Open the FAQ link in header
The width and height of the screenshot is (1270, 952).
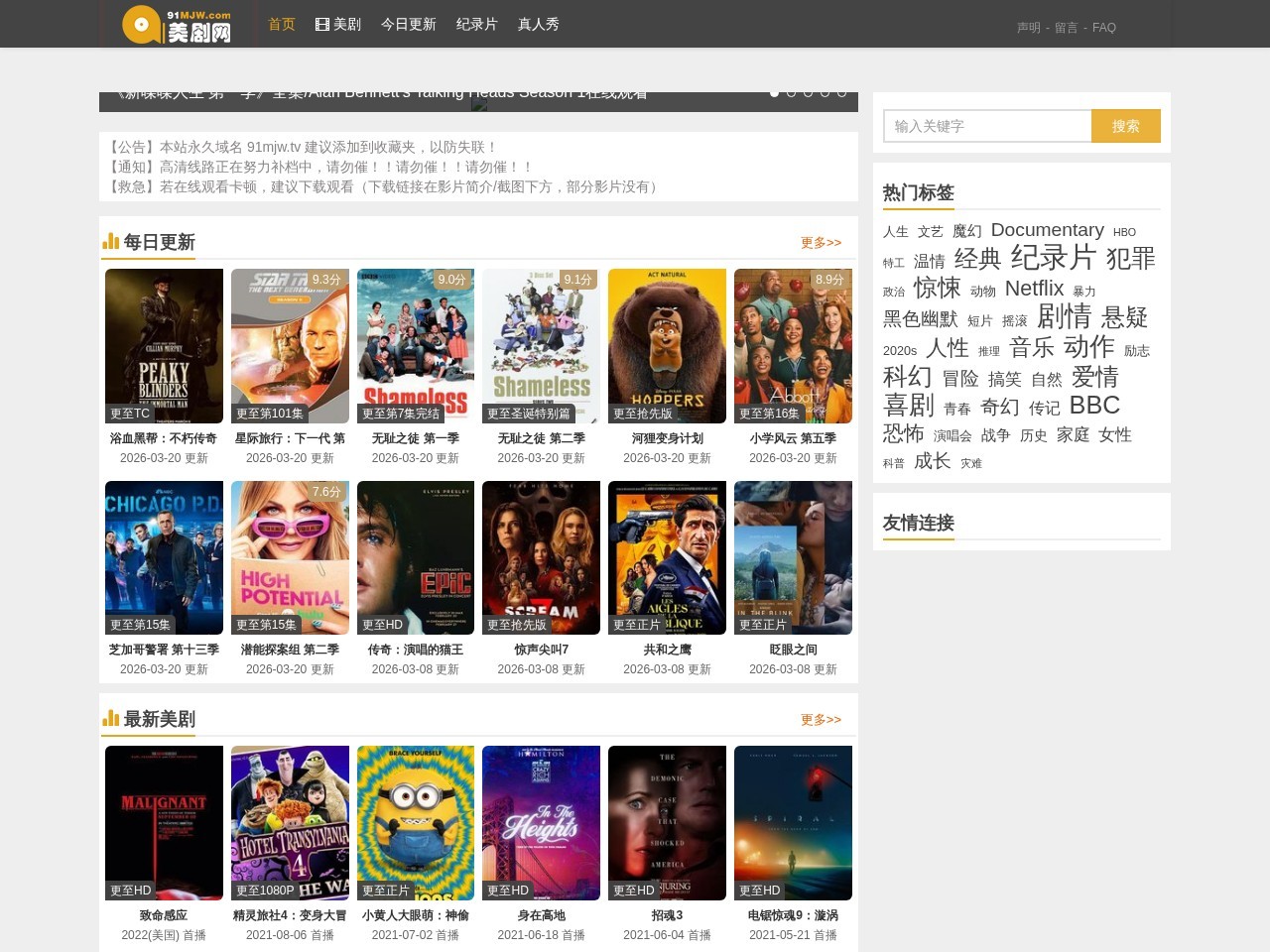tap(1103, 28)
